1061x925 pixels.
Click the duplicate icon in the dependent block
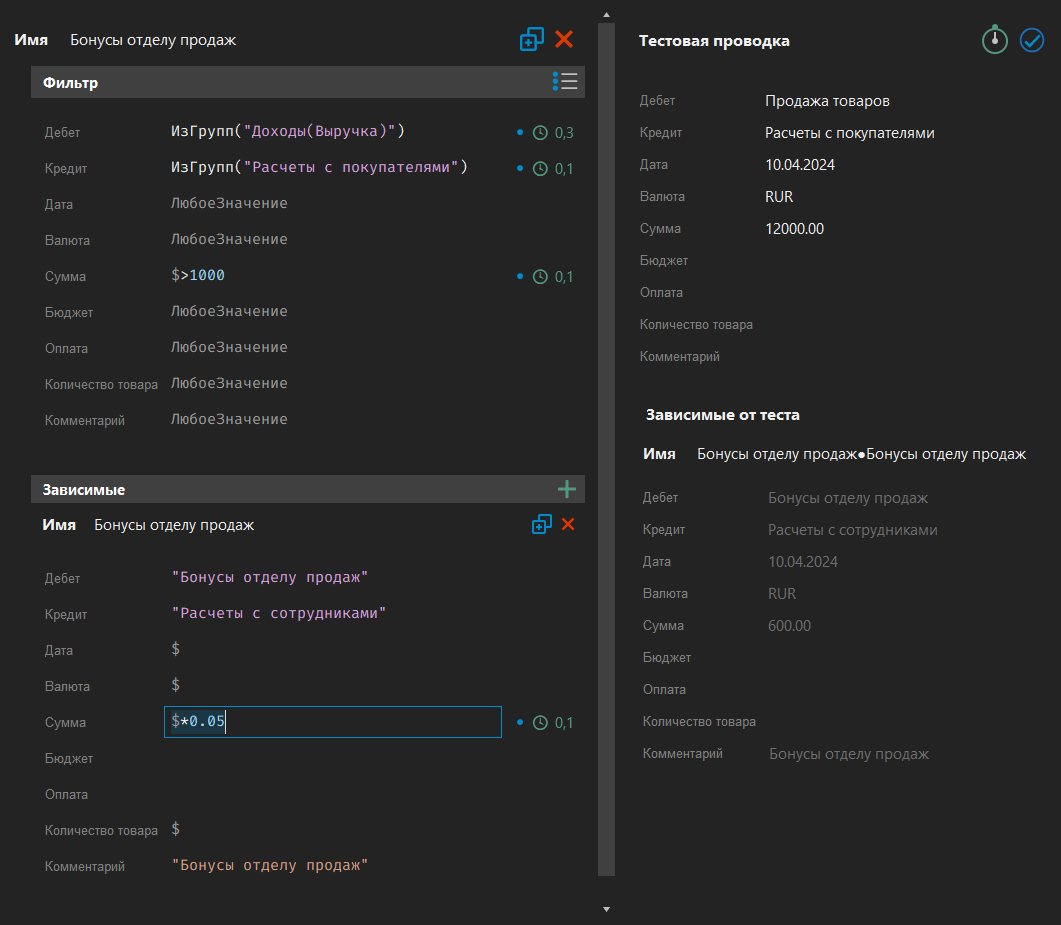tap(541, 524)
